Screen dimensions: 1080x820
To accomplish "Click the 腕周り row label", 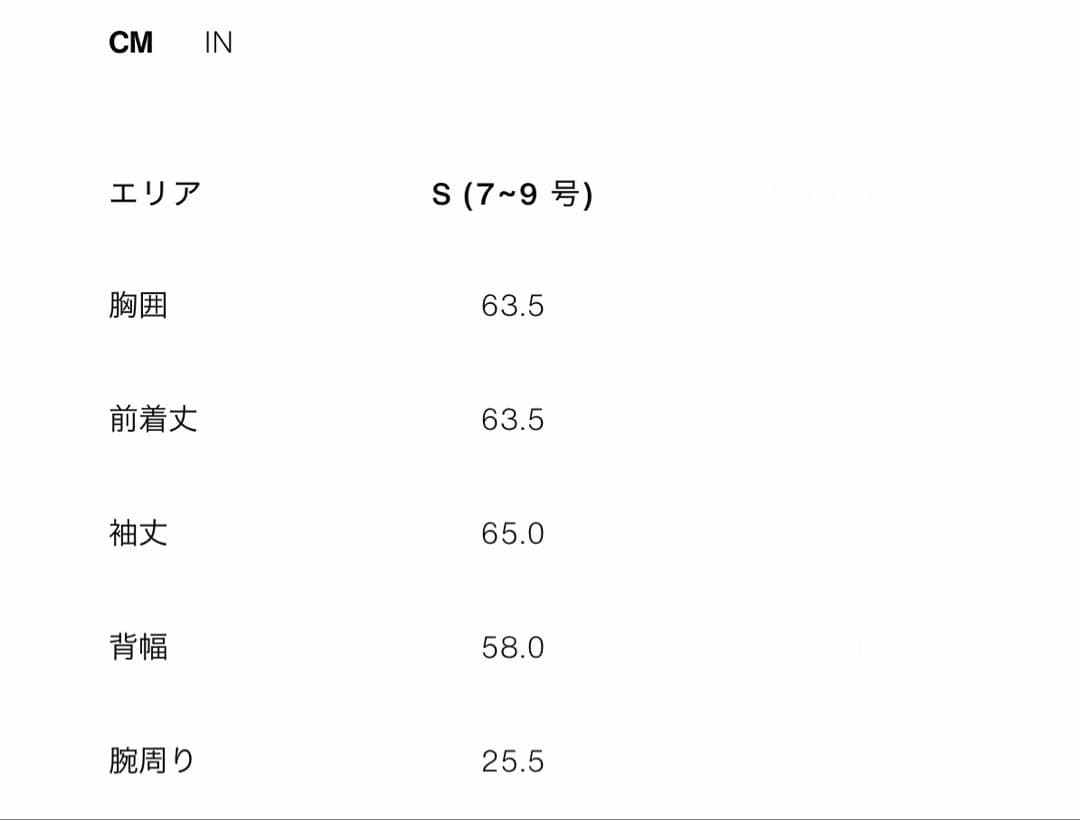I will tap(153, 761).
